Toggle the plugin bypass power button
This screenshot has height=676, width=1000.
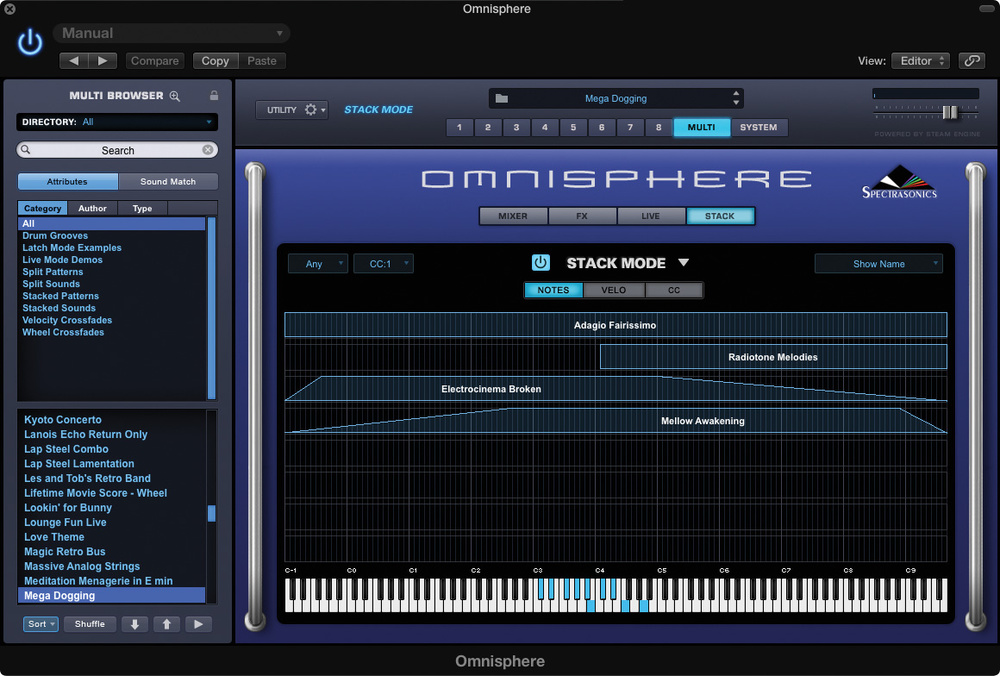29,42
